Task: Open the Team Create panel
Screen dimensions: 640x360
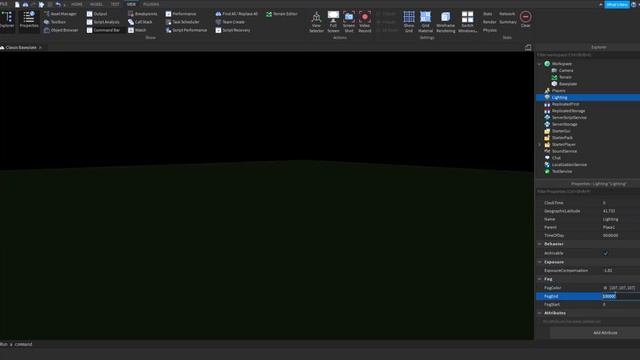Action: [x=230, y=22]
